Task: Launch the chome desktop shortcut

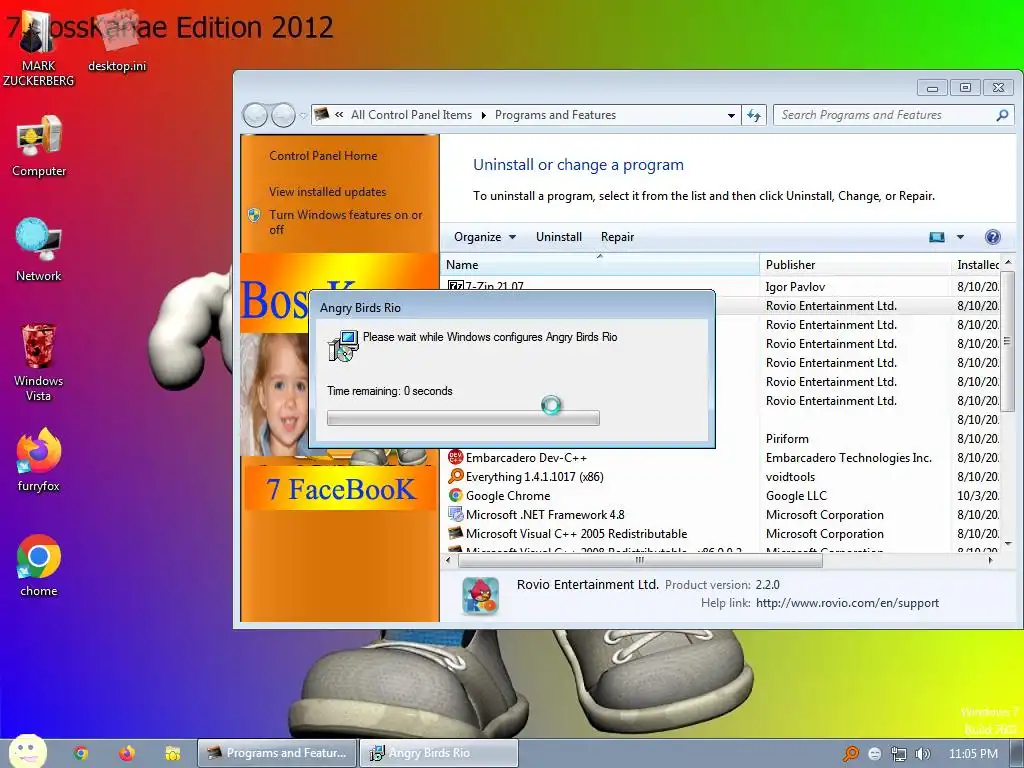Action: pyautogui.click(x=39, y=566)
